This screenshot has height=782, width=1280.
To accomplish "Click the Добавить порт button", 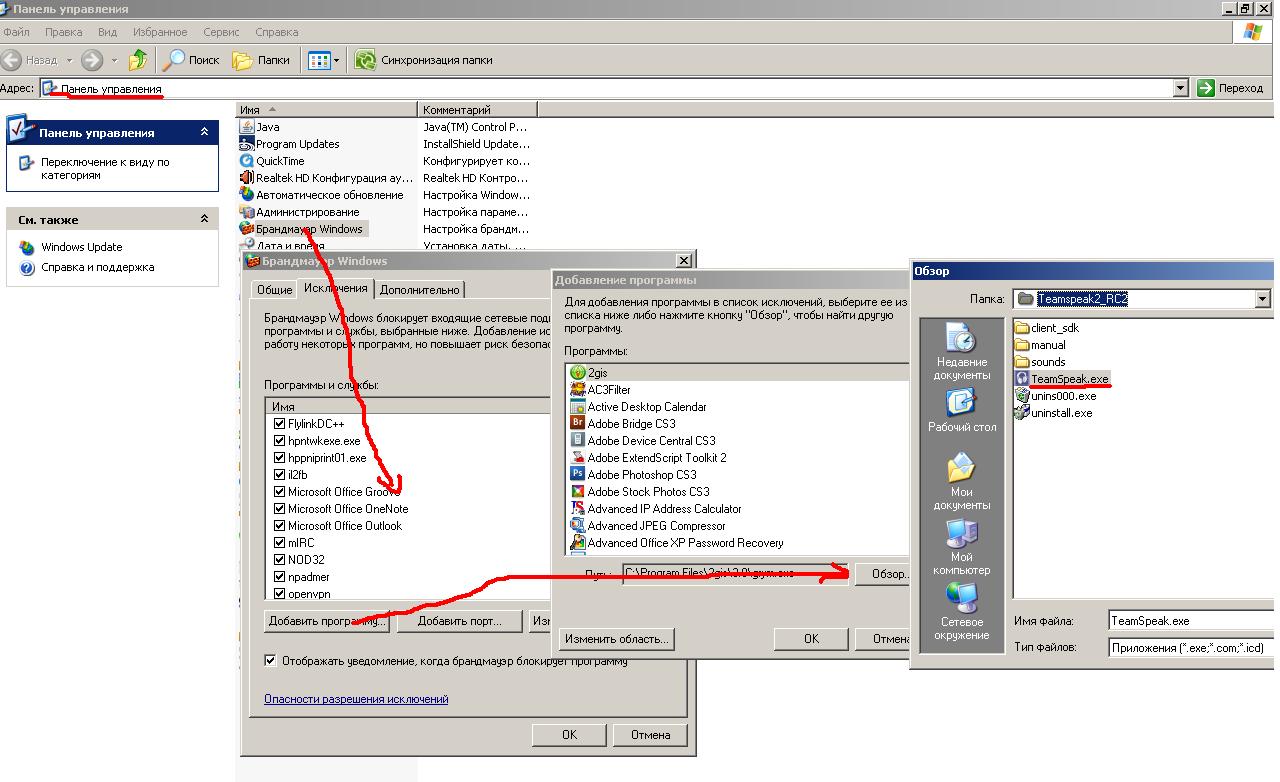I will pyautogui.click(x=461, y=621).
